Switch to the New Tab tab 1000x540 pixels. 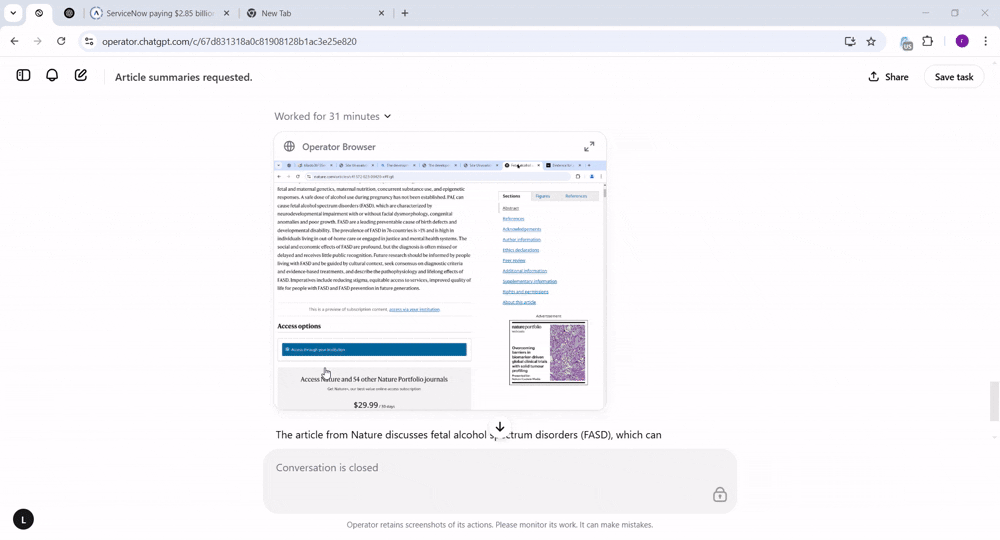(x=316, y=13)
